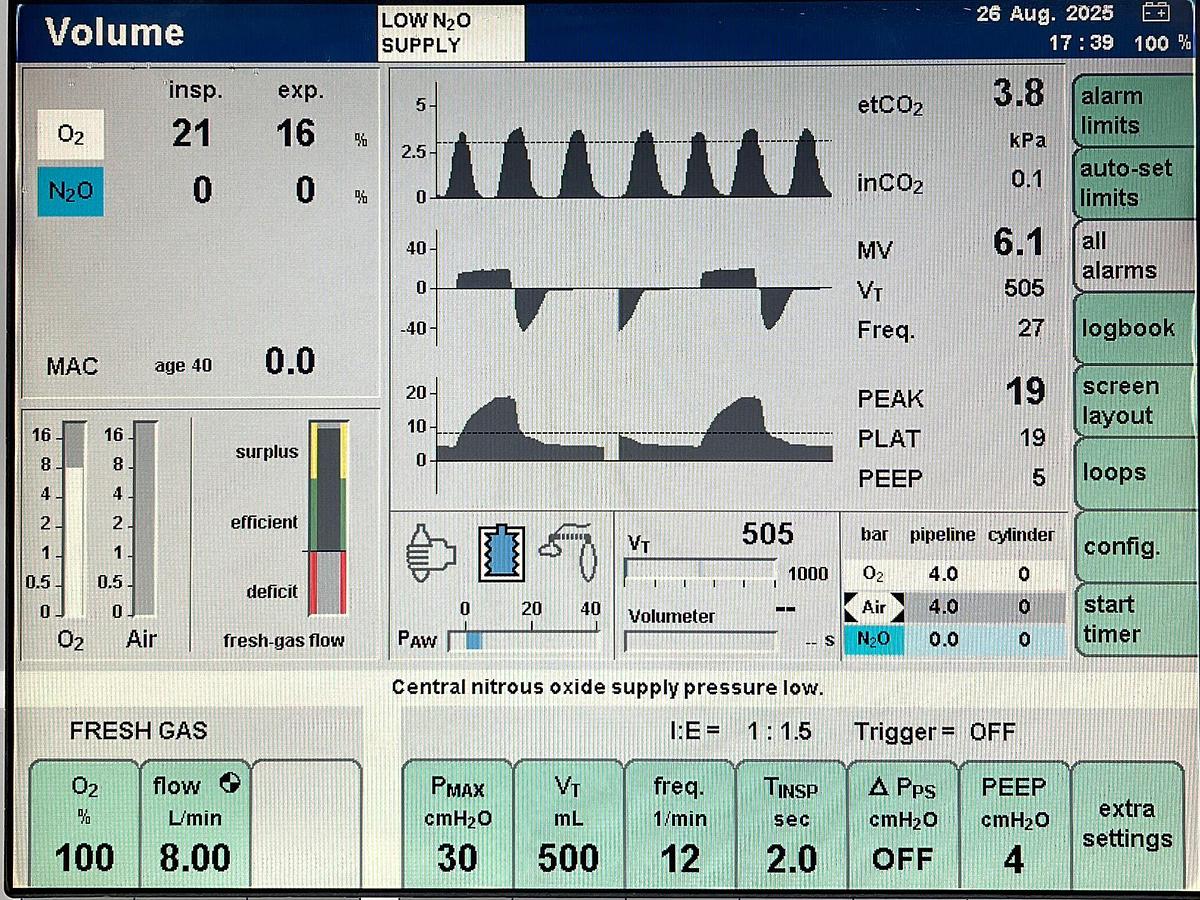Tap the etCO2 value 3.8
1200x900 pixels.
tap(1018, 93)
